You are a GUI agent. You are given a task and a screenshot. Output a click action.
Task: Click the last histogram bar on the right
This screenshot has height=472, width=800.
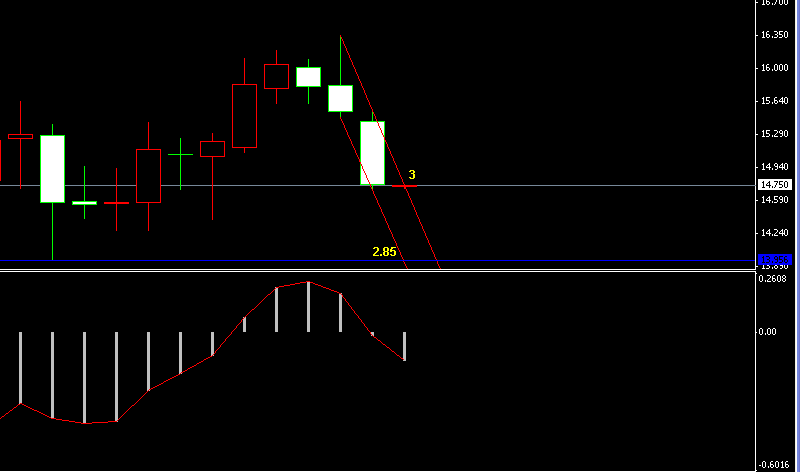[x=405, y=346]
